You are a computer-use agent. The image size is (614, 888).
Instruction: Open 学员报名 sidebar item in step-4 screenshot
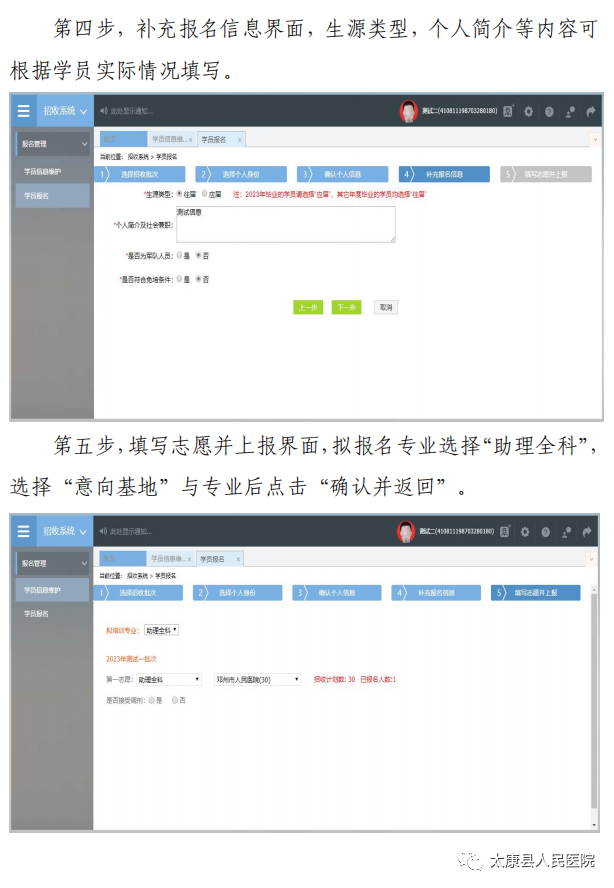click(x=53, y=195)
